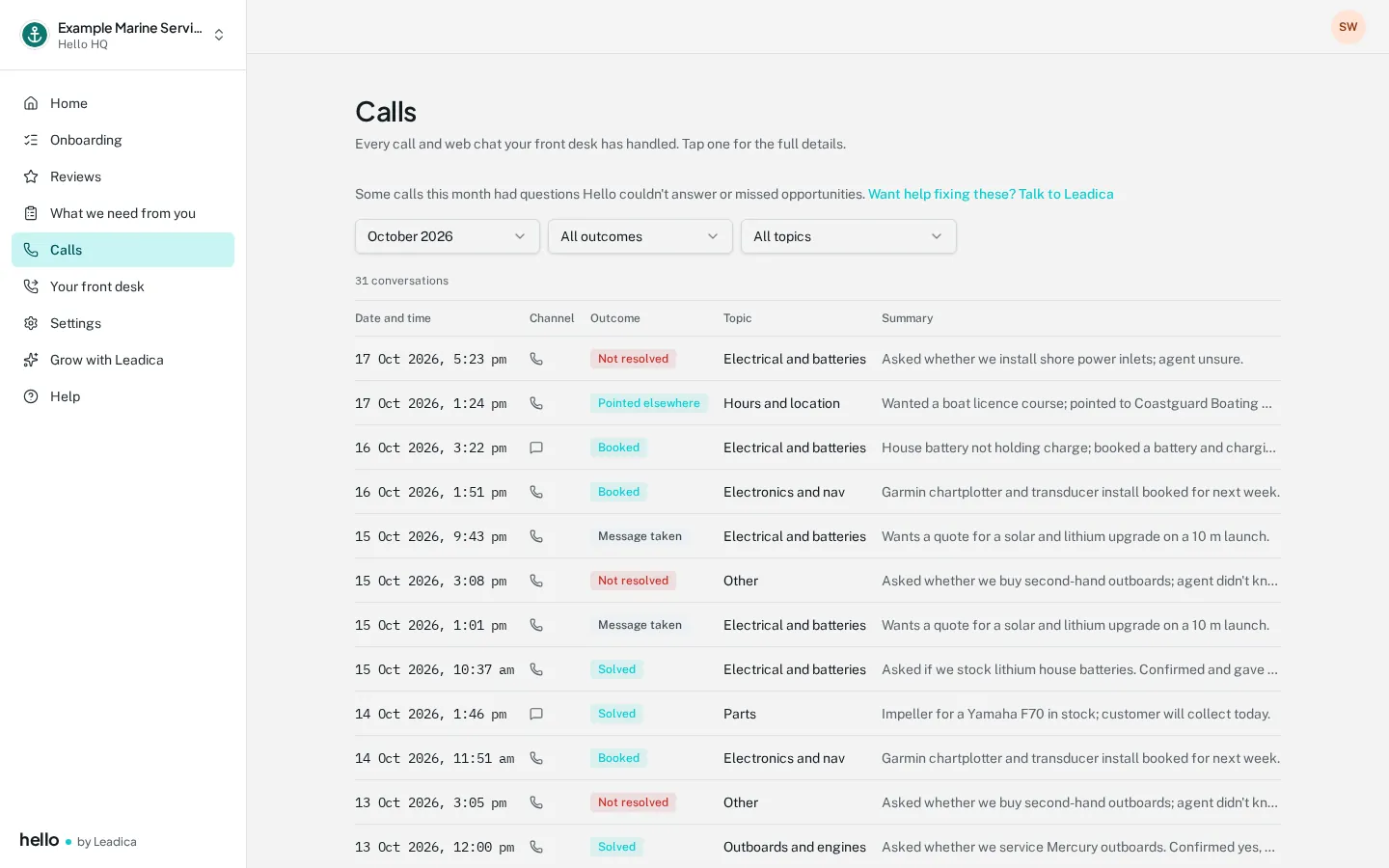Click the phone icon for 14 Oct 11:51 am call
The height and width of the screenshot is (868, 1389).
click(x=536, y=758)
